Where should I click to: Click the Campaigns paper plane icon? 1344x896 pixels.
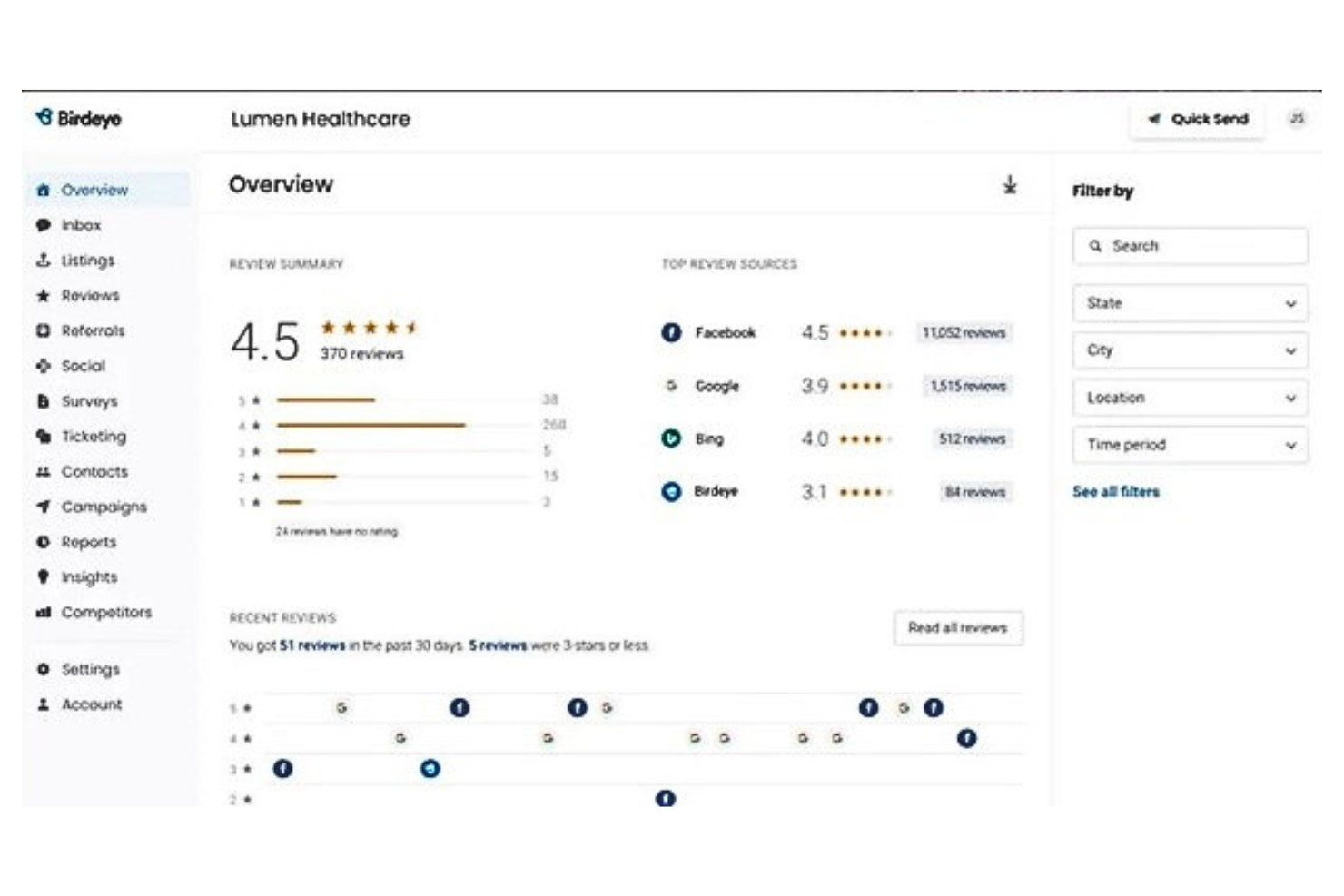[43, 507]
